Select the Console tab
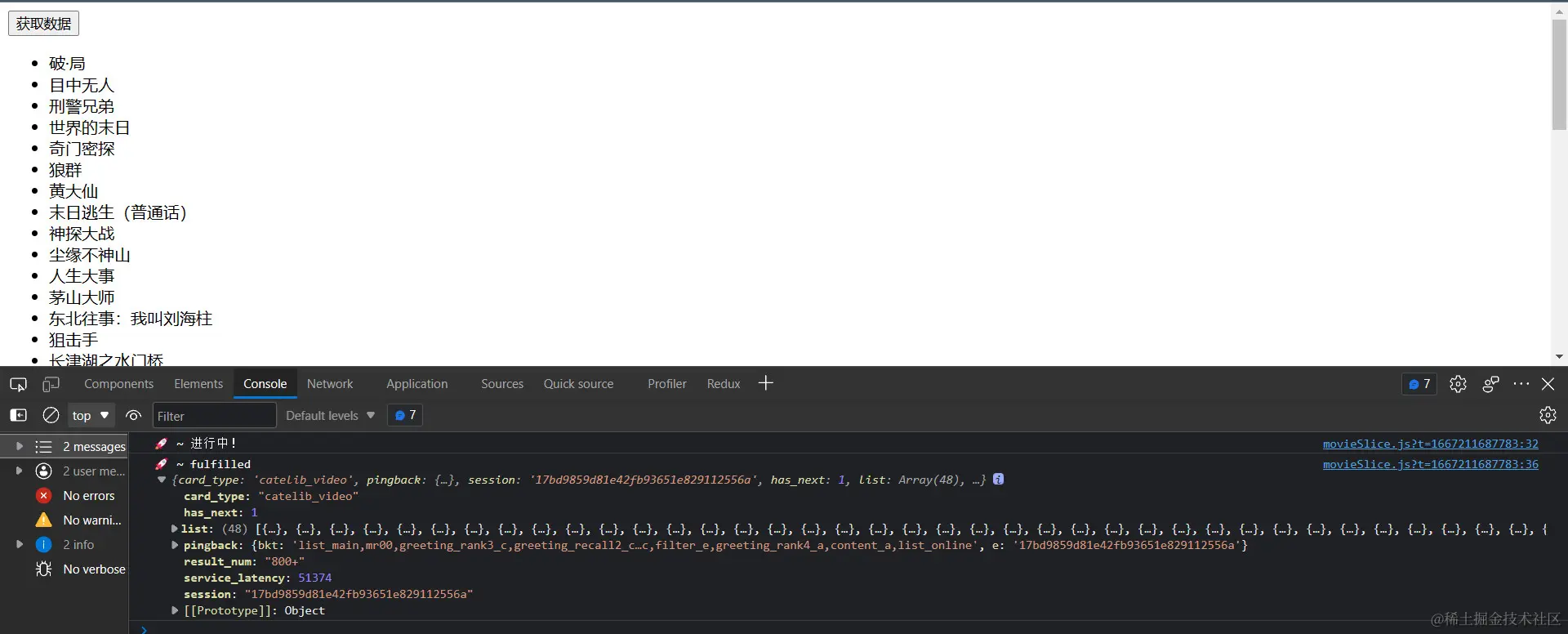1568x634 pixels. click(265, 384)
